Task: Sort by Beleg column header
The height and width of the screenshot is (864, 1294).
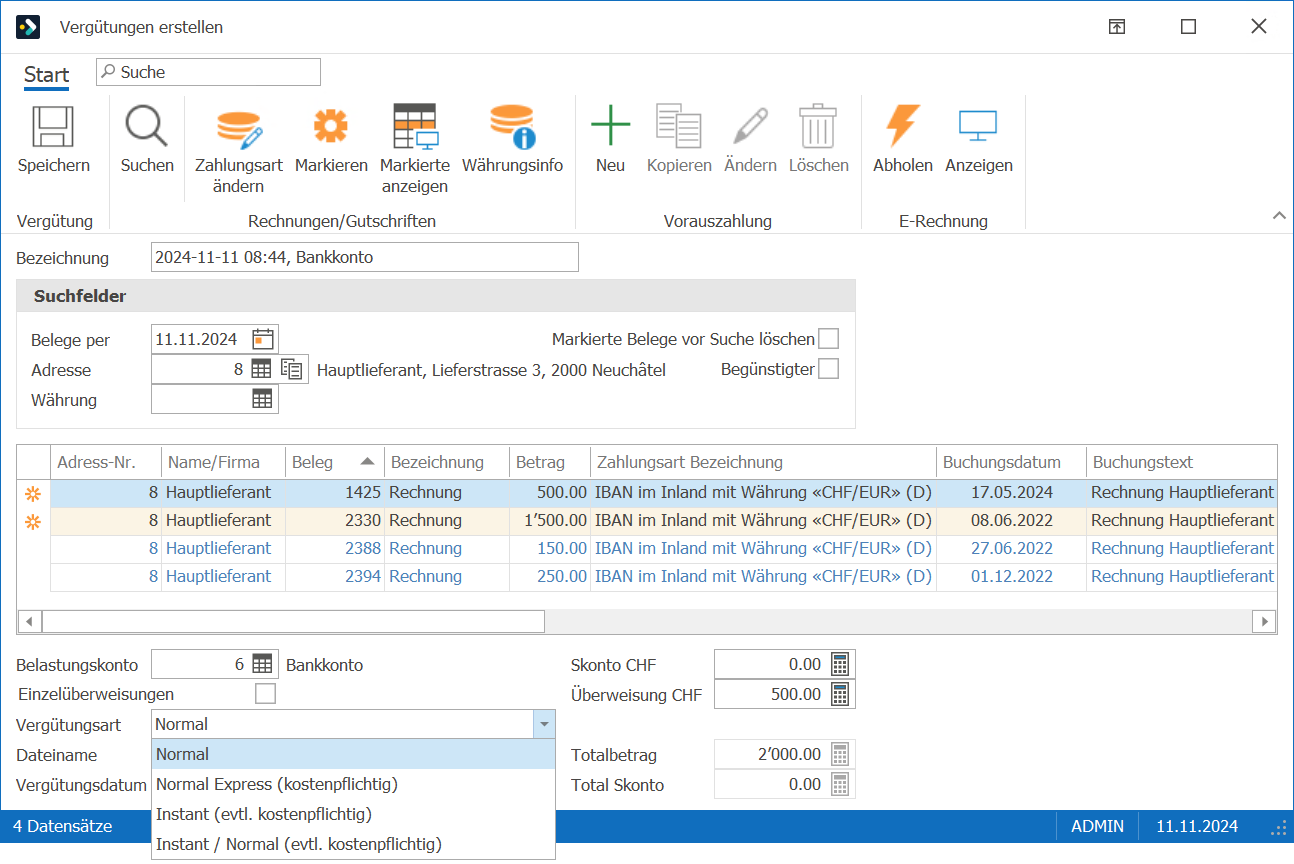Action: 334,462
